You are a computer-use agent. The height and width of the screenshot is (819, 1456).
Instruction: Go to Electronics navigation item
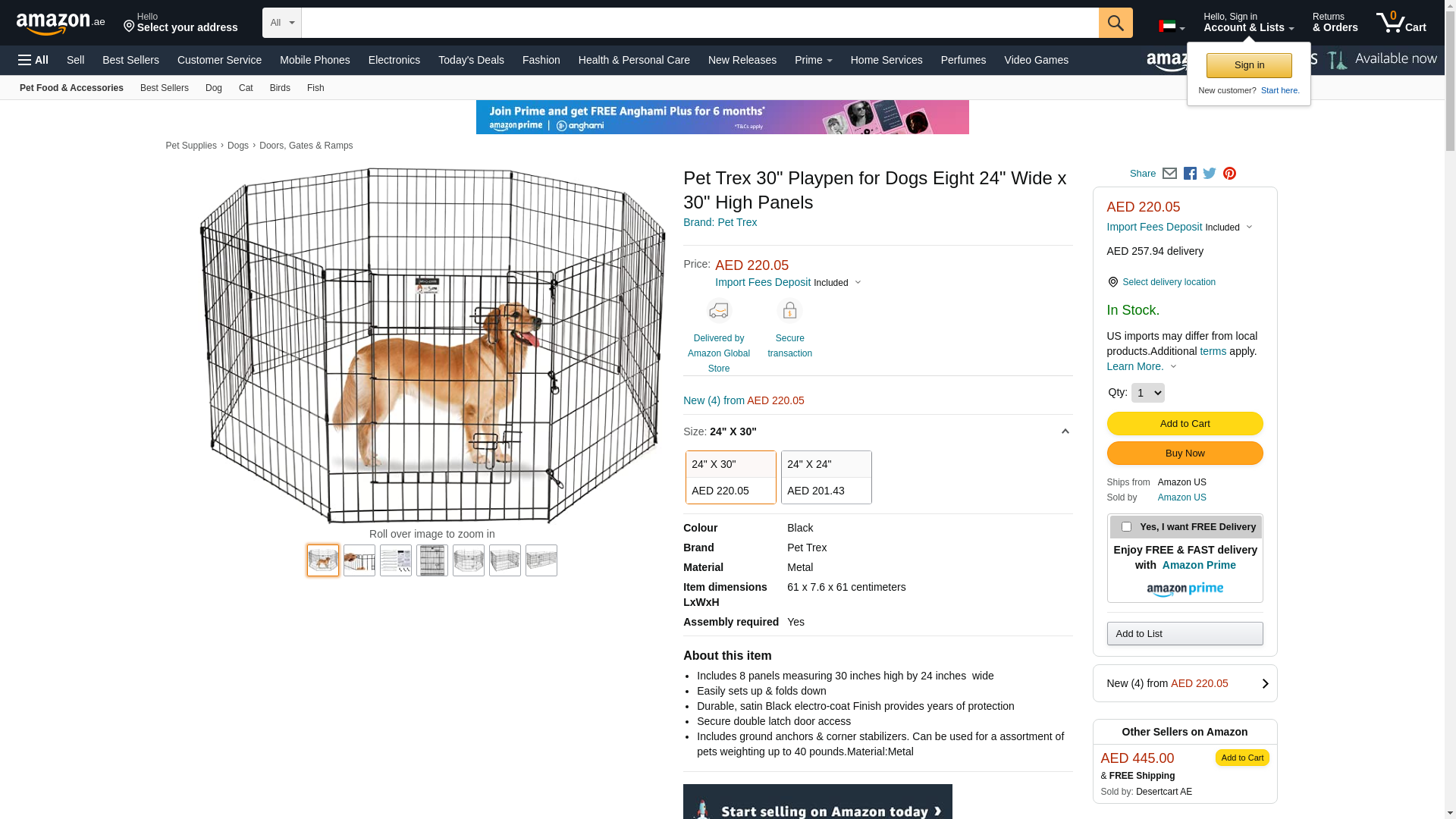[394, 60]
